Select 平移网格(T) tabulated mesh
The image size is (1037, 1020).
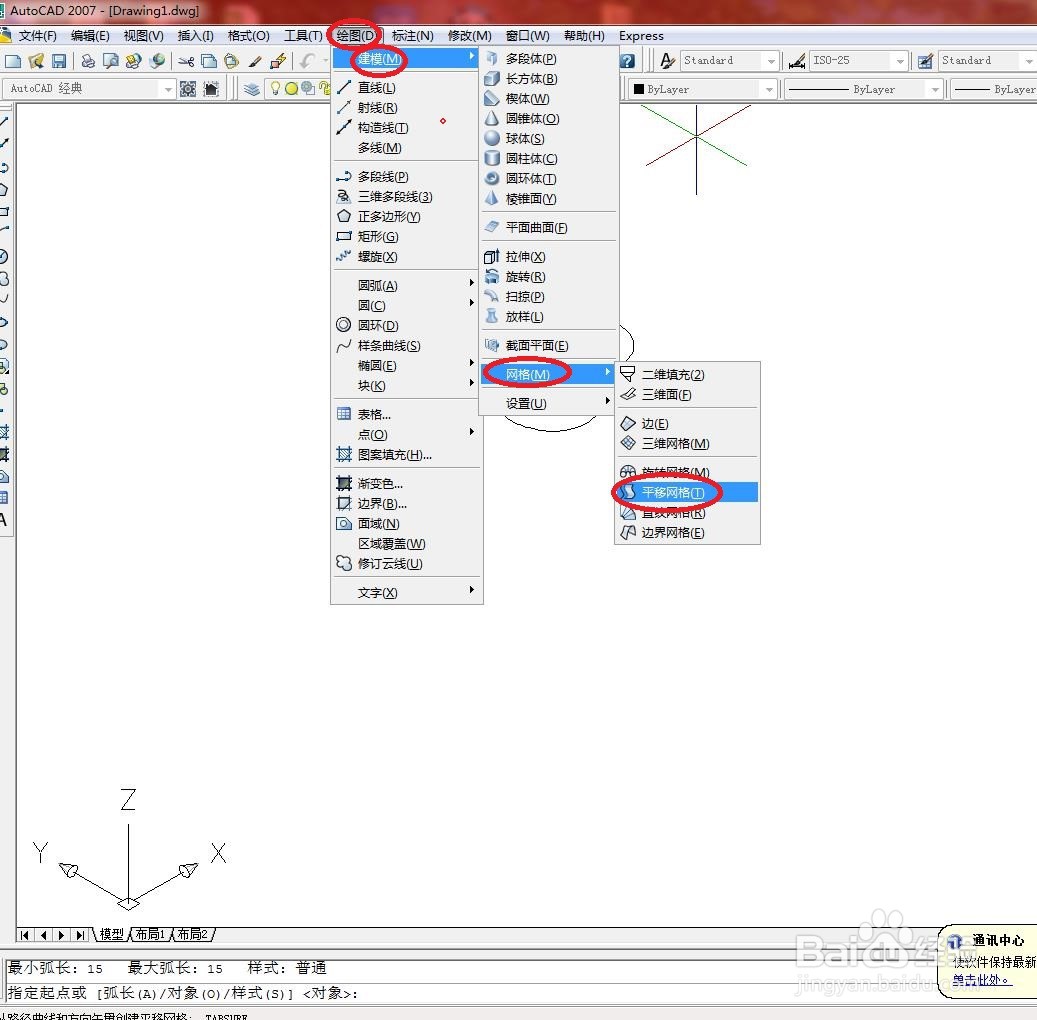coord(687,493)
